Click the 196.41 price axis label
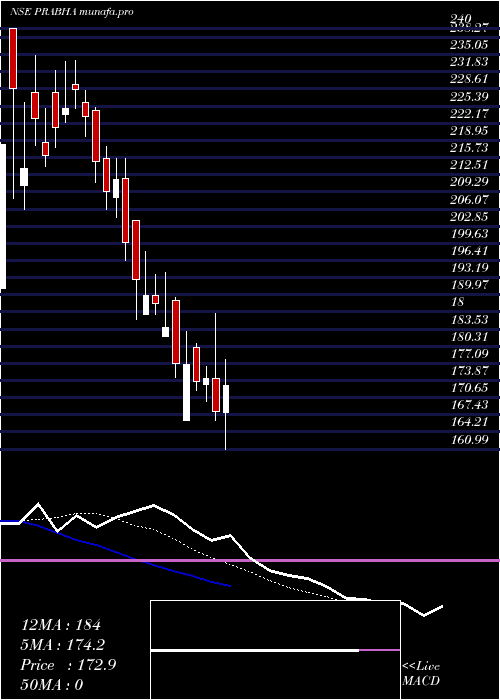 coord(469,251)
